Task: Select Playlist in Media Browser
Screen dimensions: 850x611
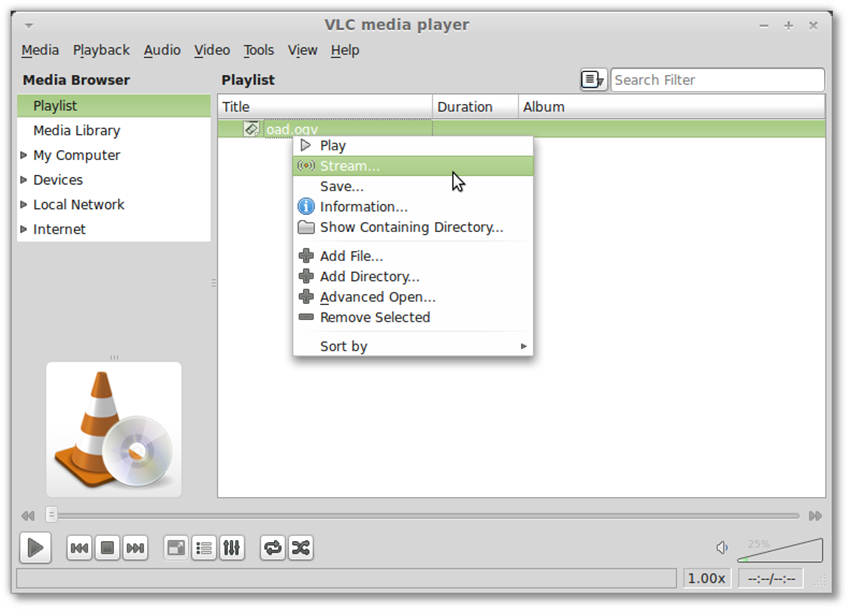Action: coord(114,106)
